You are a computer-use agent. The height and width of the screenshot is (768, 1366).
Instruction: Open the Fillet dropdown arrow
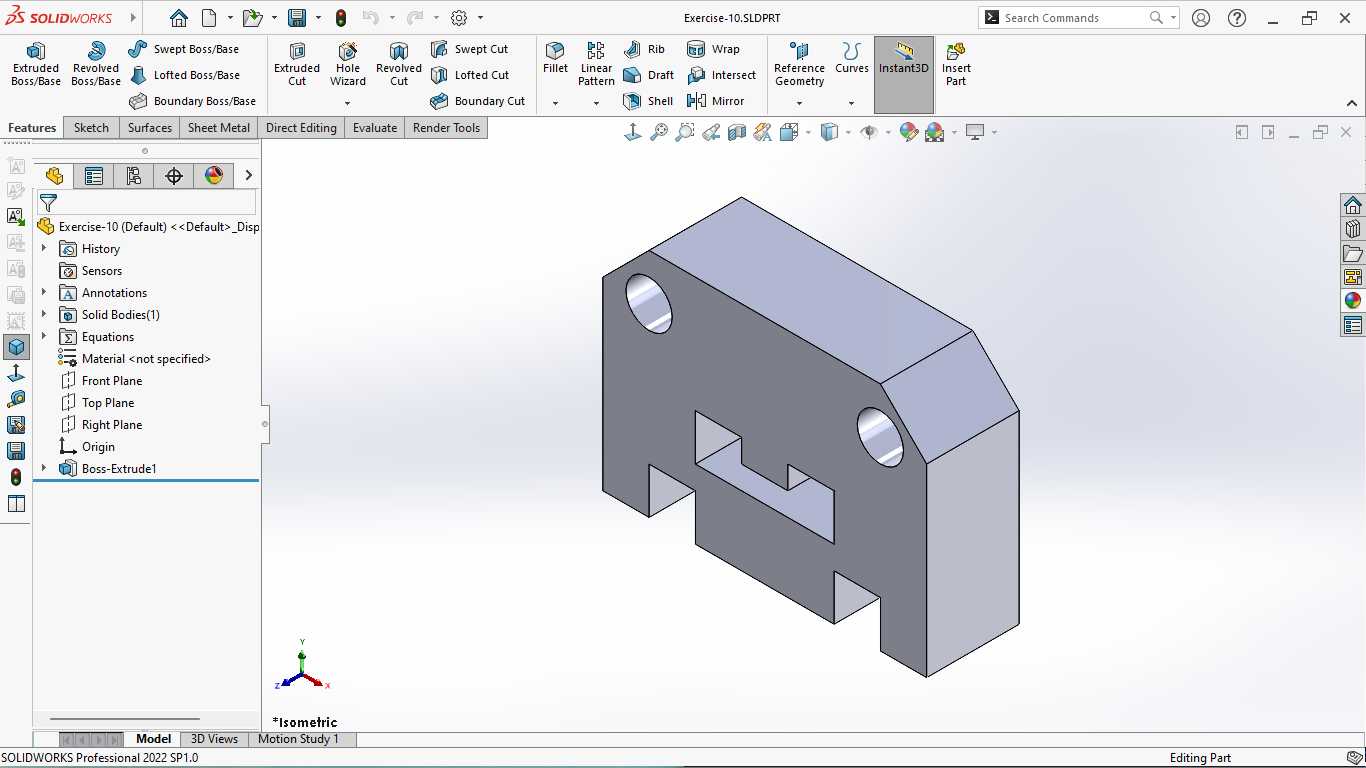pos(555,103)
